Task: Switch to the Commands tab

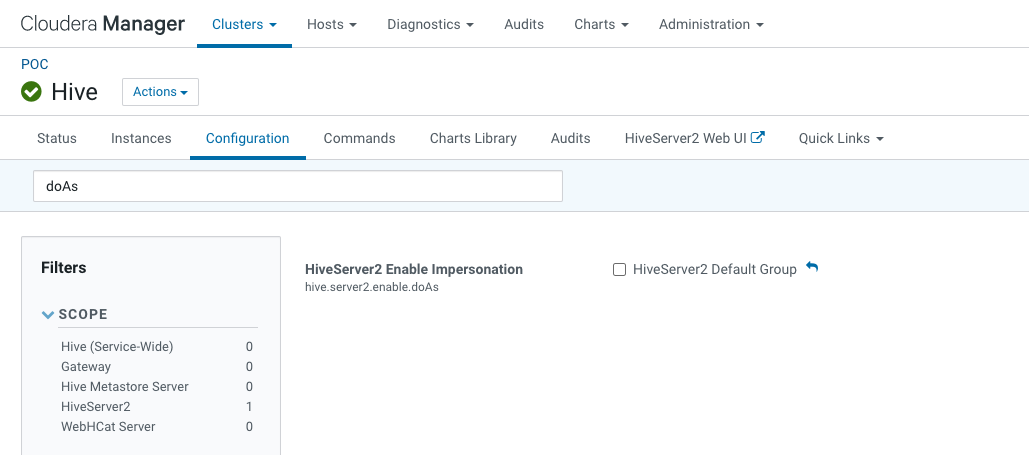Action: [x=360, y=139]
